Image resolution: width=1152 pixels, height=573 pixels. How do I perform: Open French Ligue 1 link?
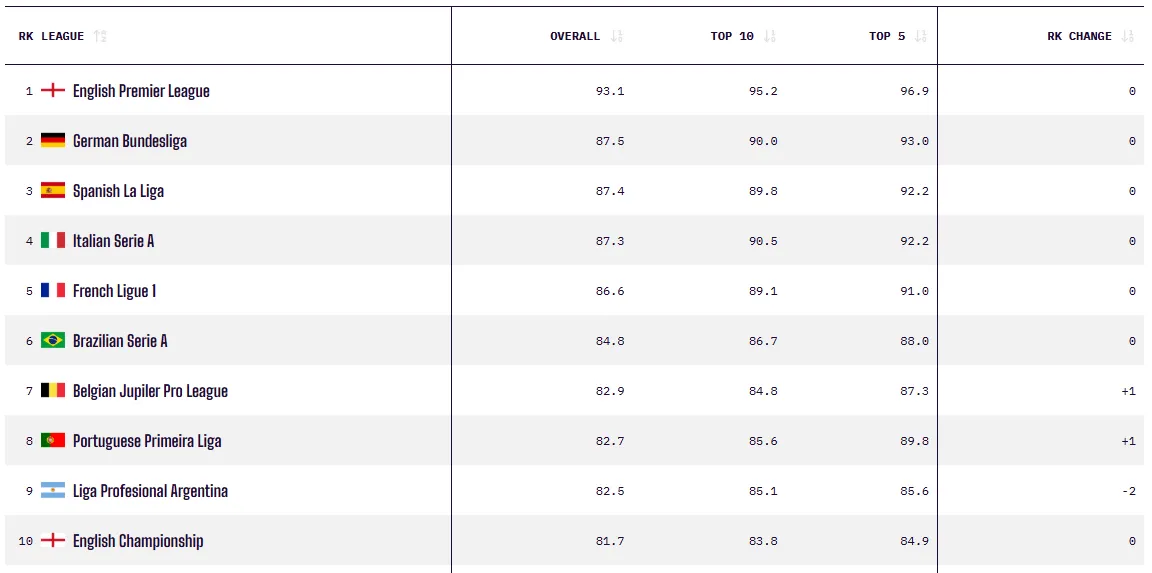click(115, 291)
